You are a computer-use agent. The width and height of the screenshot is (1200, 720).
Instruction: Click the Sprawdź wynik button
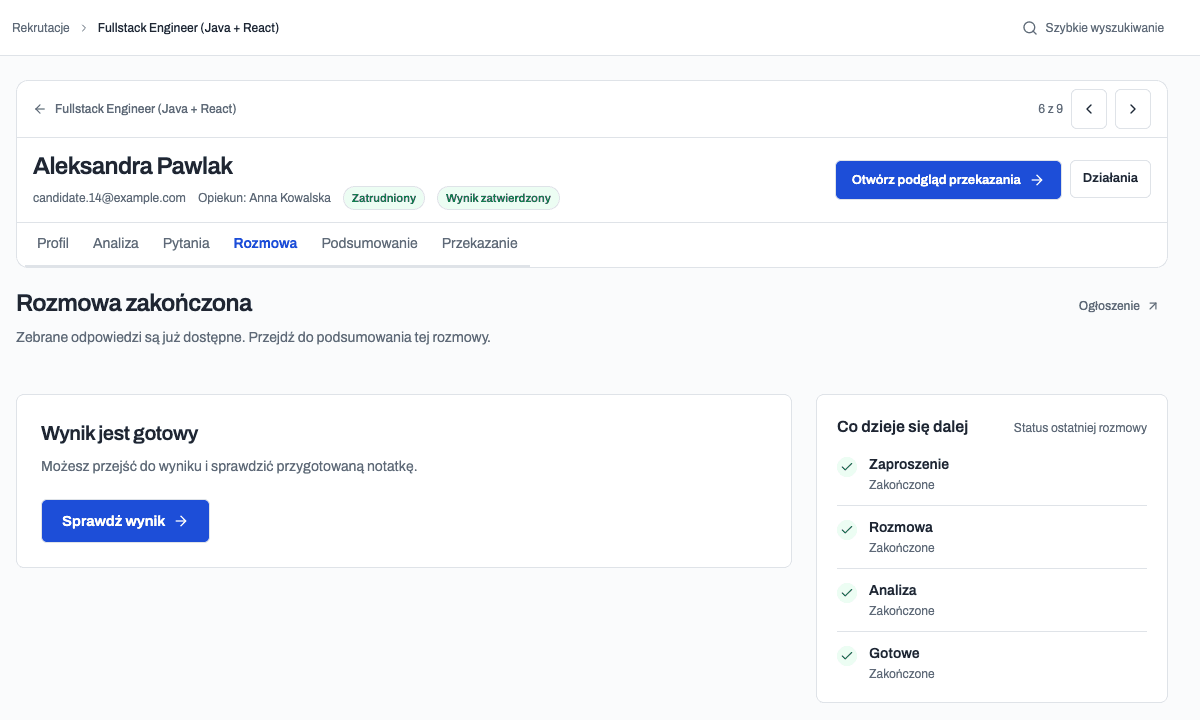tap(125, 521)
